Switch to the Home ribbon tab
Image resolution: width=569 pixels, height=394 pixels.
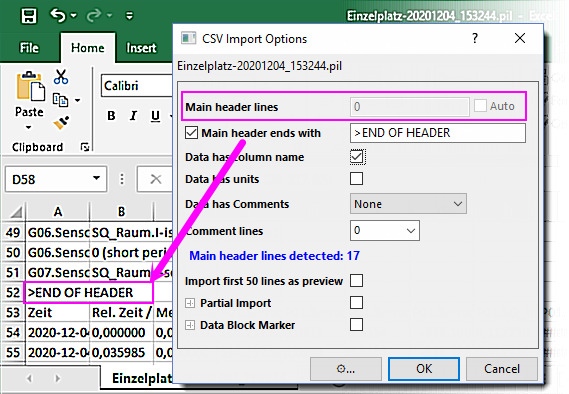tap(88, 48)
